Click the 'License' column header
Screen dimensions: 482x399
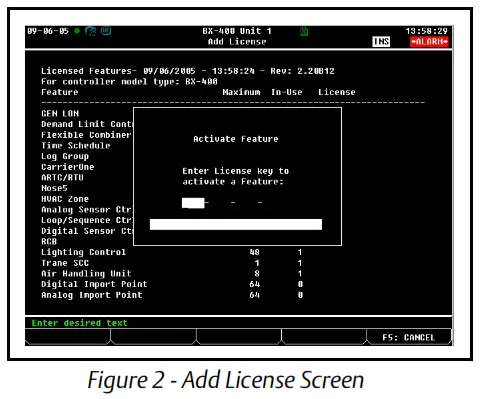click(337, 92)
